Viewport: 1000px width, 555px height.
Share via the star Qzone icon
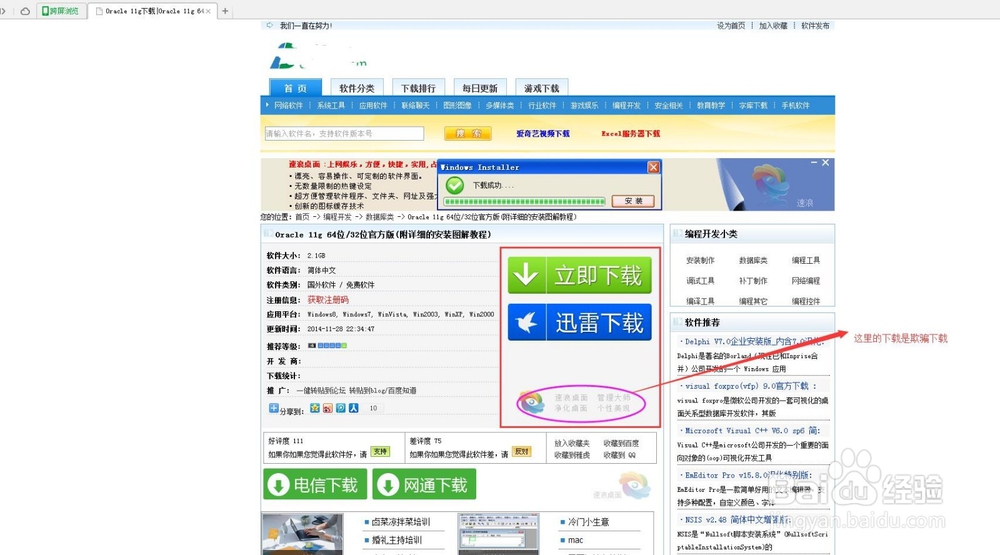click(x=314, y=408)
